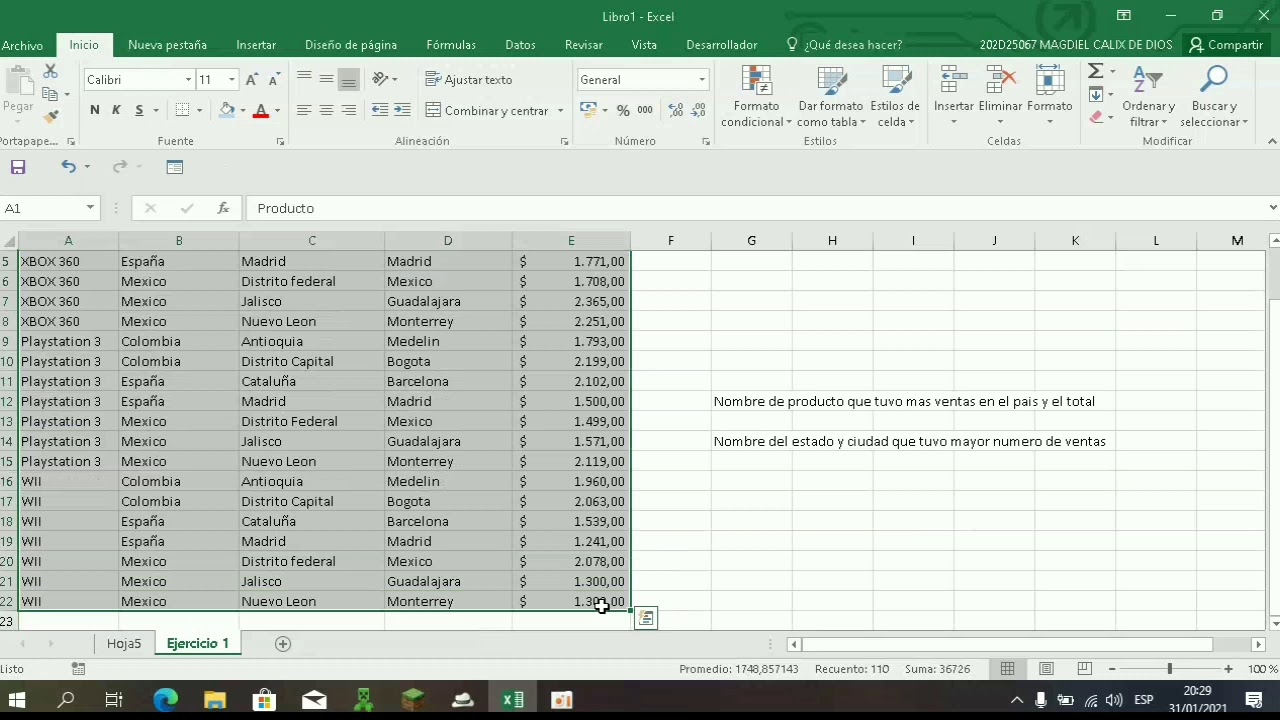Open Dar formato como tabla gallery
The width and height of the screenshot is (1280, 720).
830,97
